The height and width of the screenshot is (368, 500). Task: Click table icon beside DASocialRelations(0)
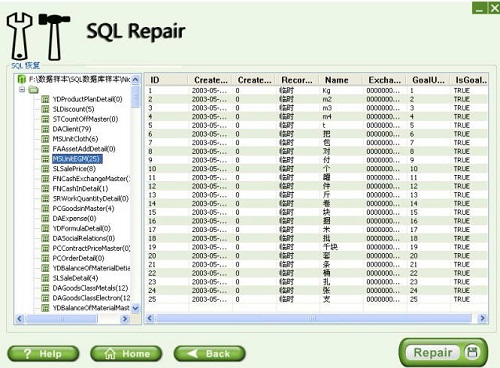click(x=45, y=238)
